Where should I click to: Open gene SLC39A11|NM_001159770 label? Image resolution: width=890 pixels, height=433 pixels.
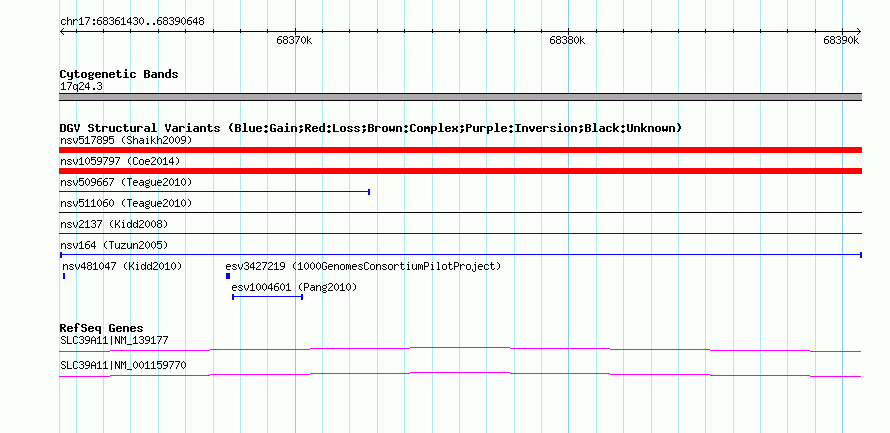point(123,365)
